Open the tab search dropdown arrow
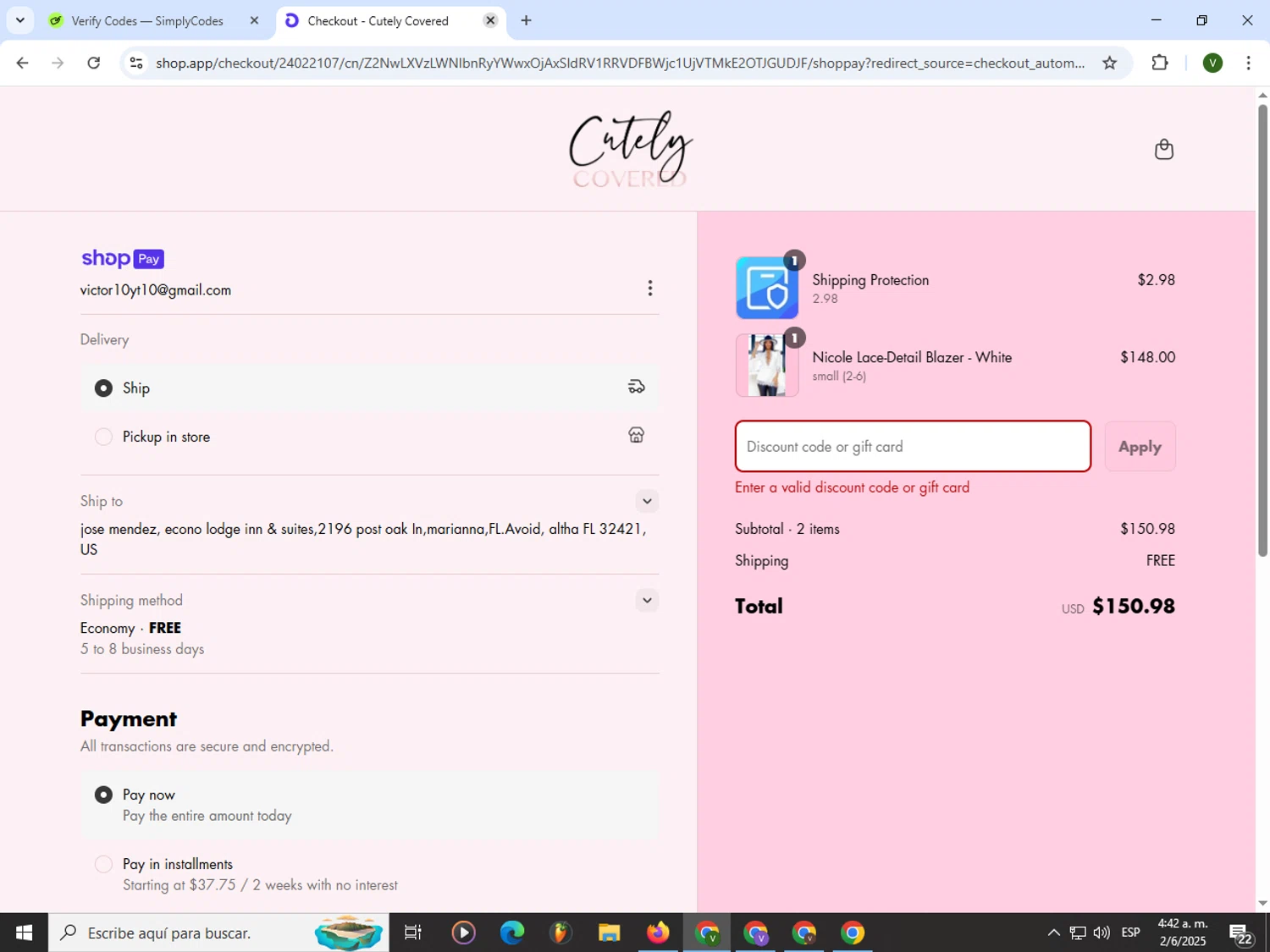This screenshot has width=1270, height=952. click(x=20, y=20)
